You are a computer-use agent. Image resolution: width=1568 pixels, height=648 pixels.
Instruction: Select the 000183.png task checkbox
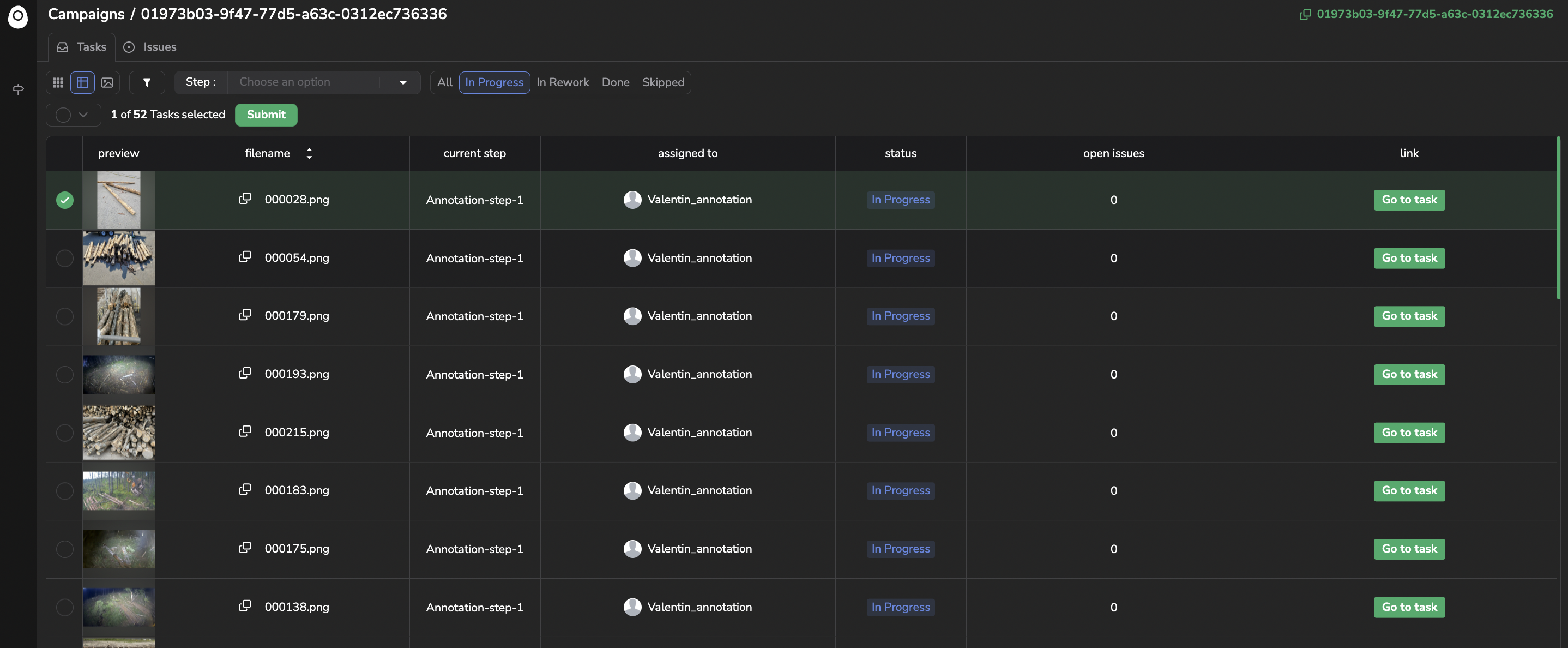point(64,491)
